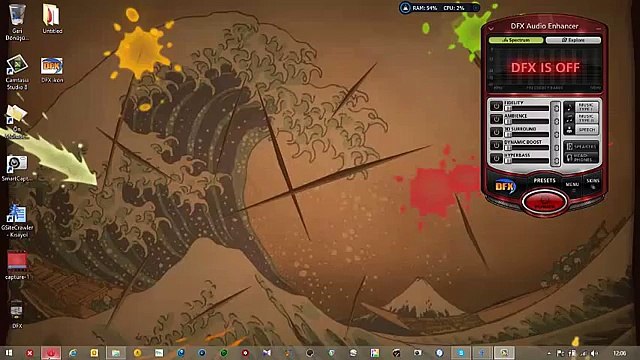This screenshot has width=640, height=360.
Task: Select Speech processing mode
Action: [x=582, y=129]
